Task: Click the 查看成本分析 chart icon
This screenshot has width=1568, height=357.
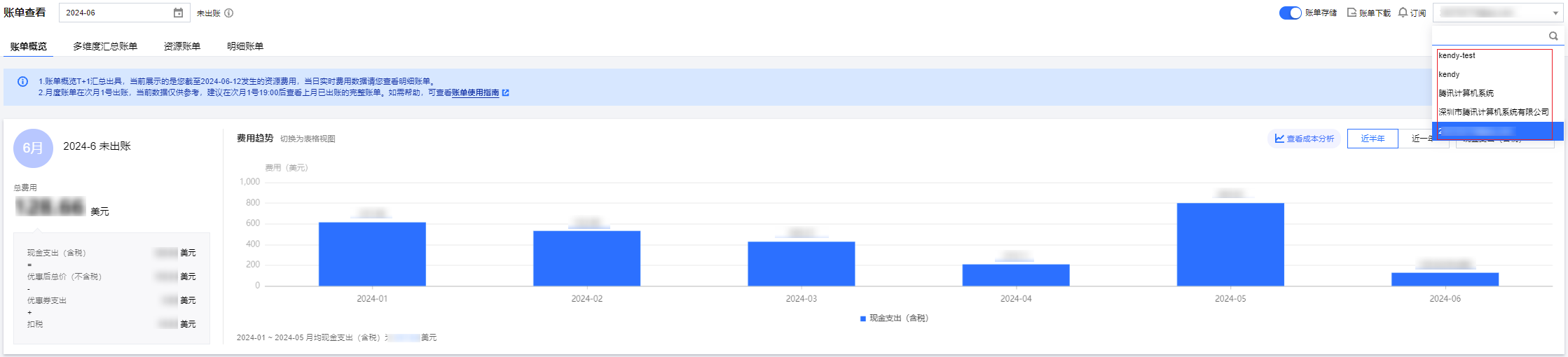Action: pos(1279,139)
